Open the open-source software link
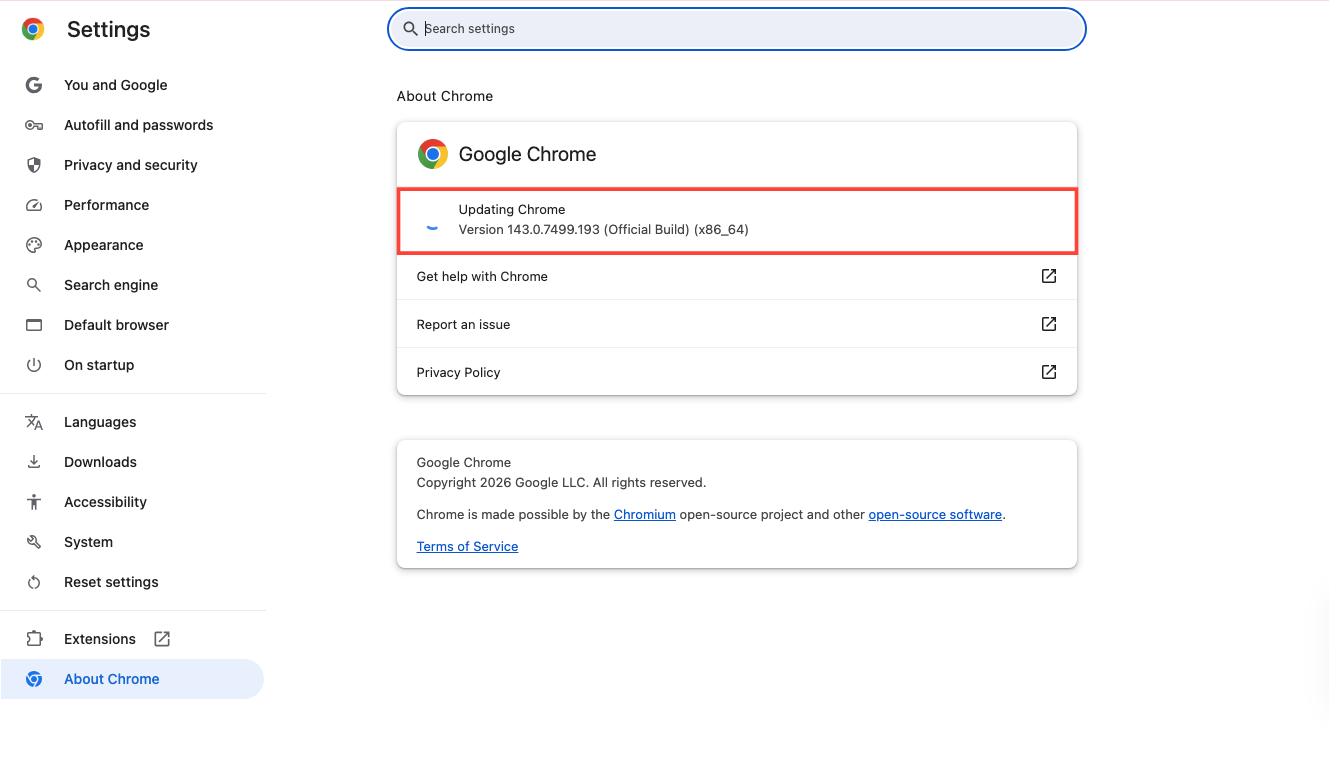This screenshot has width=1329, height=778. [935, 514]
